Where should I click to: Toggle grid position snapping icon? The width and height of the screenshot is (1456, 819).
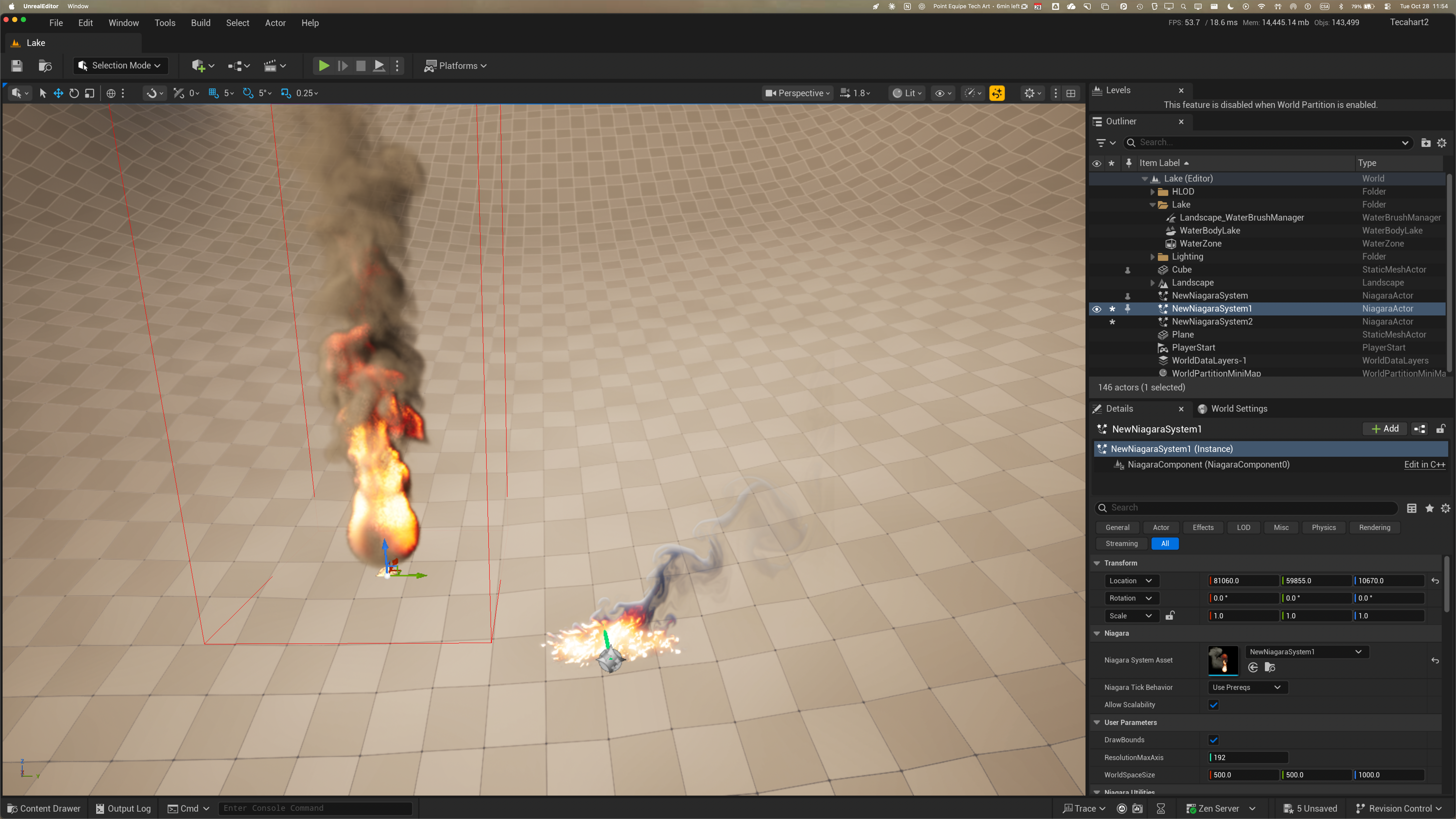coord(214,93)
